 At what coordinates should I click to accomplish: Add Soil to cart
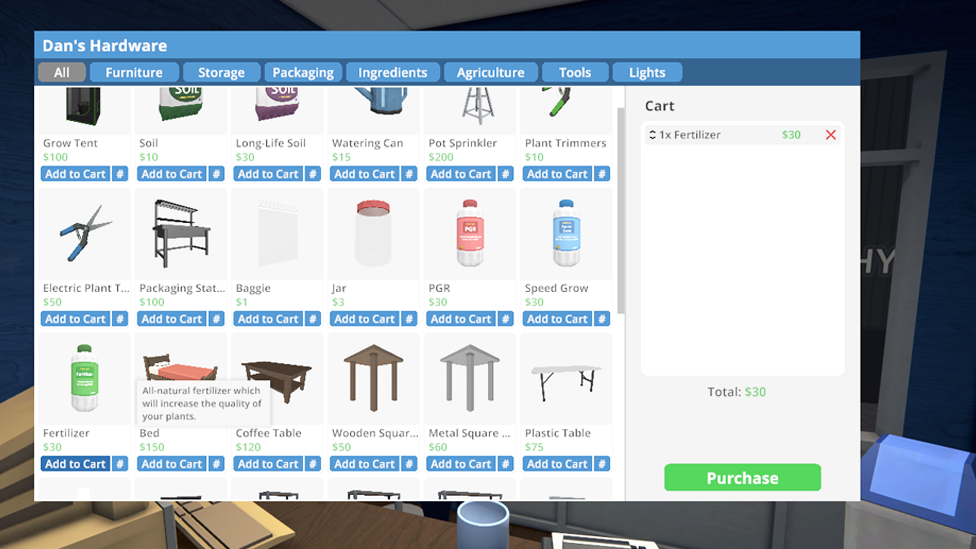(172, 174)
